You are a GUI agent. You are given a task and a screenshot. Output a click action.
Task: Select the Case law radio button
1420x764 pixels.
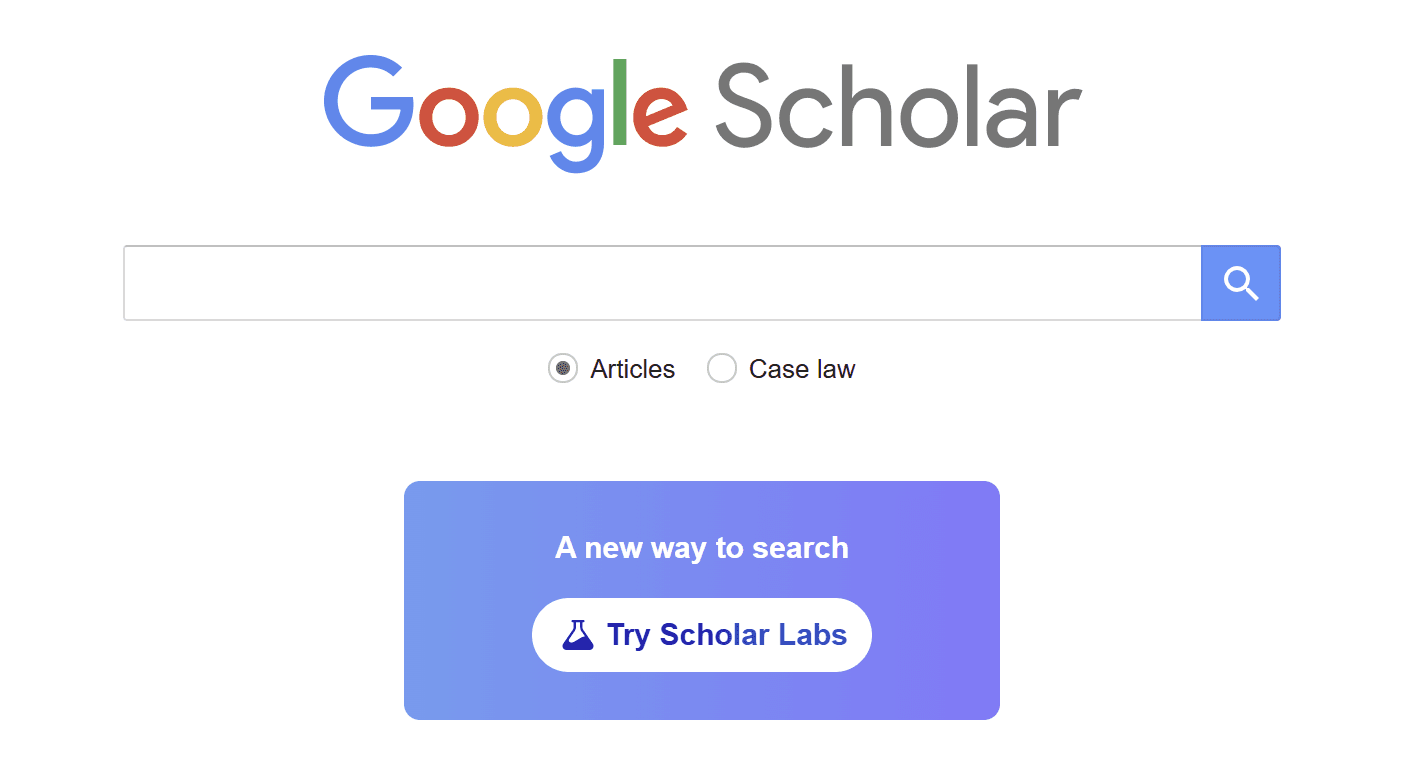tap(722, 369)
